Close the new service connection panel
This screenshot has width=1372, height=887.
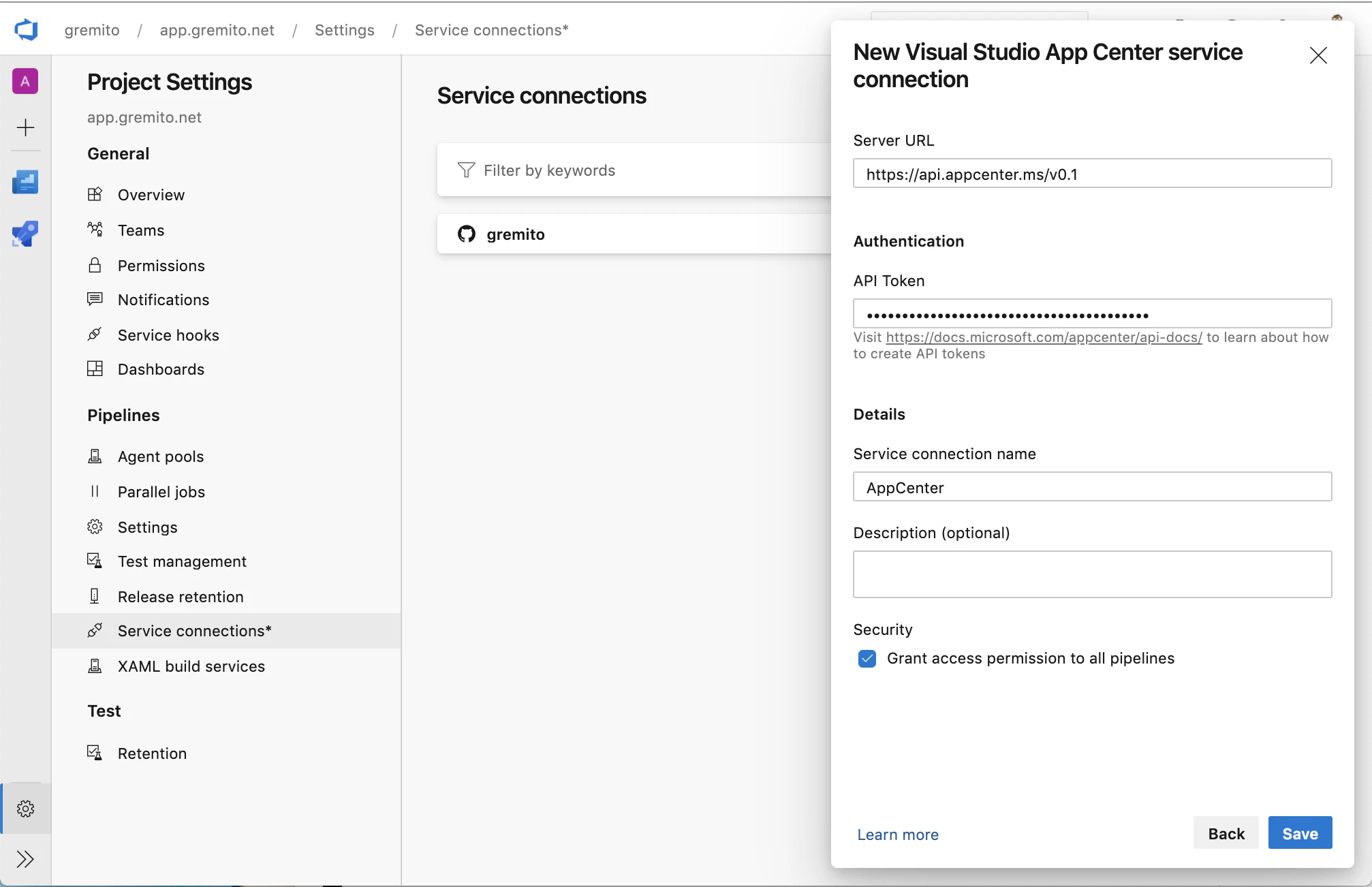pyautogui.click(x=1318, y=55)
